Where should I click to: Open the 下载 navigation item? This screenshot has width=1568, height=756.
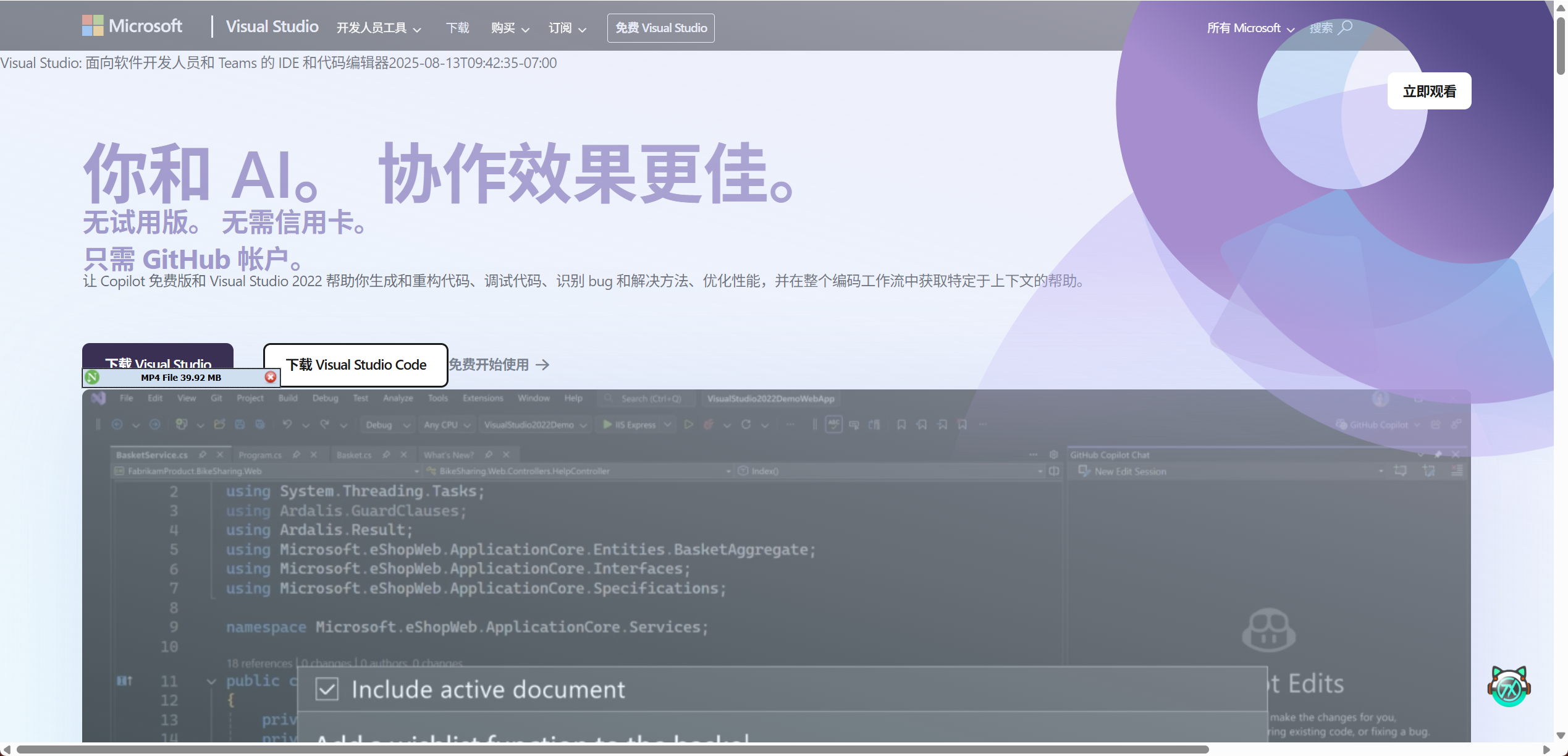tap(458, 28)
